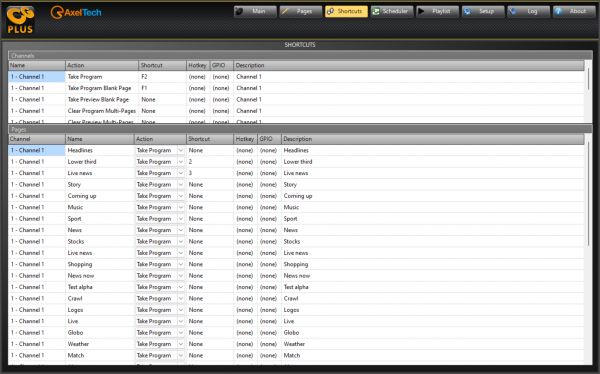The width and height of the screenshot is (600, 374).
Task: Open the Log tab
Action: (528, 11)
